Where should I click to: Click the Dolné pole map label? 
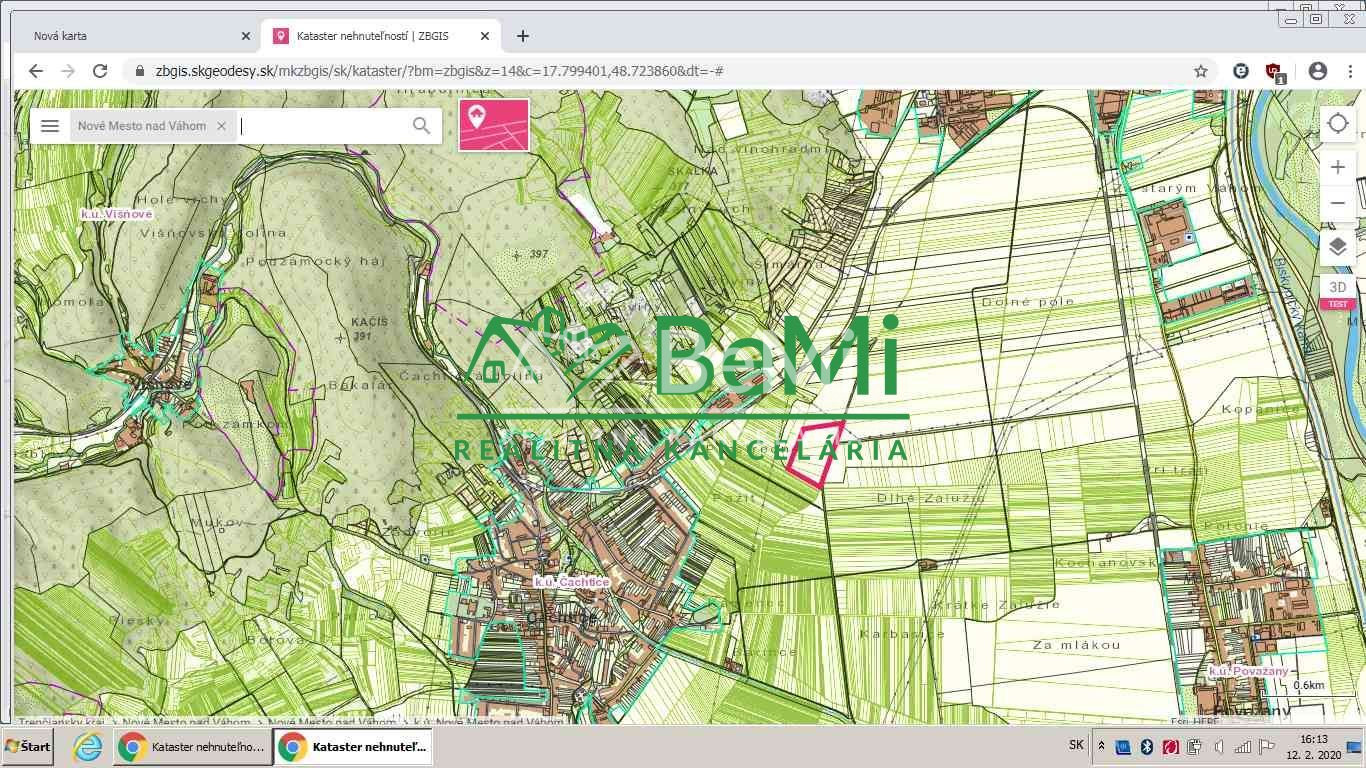1028,301
